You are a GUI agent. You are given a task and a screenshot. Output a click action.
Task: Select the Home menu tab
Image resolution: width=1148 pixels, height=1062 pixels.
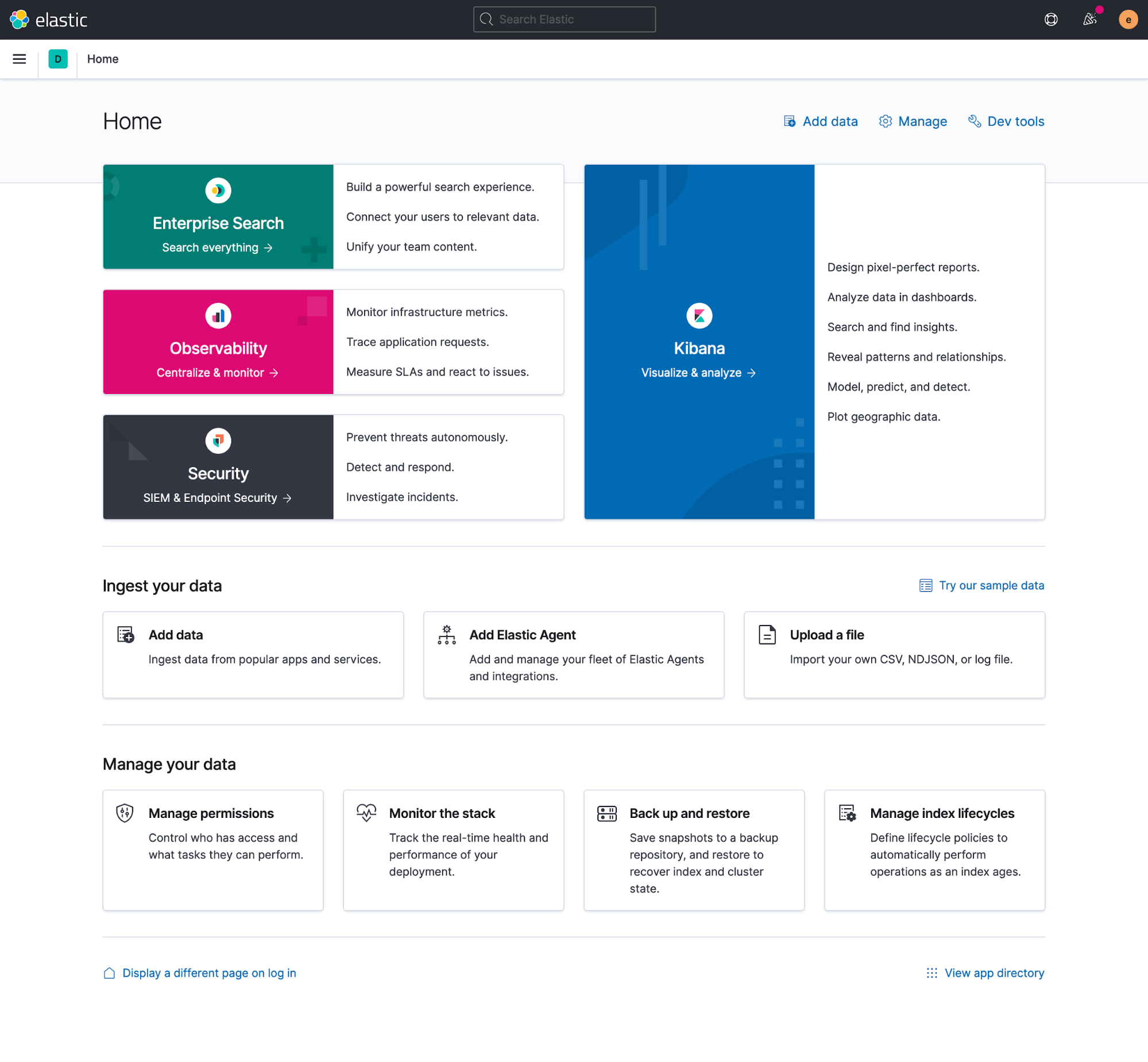103,59
